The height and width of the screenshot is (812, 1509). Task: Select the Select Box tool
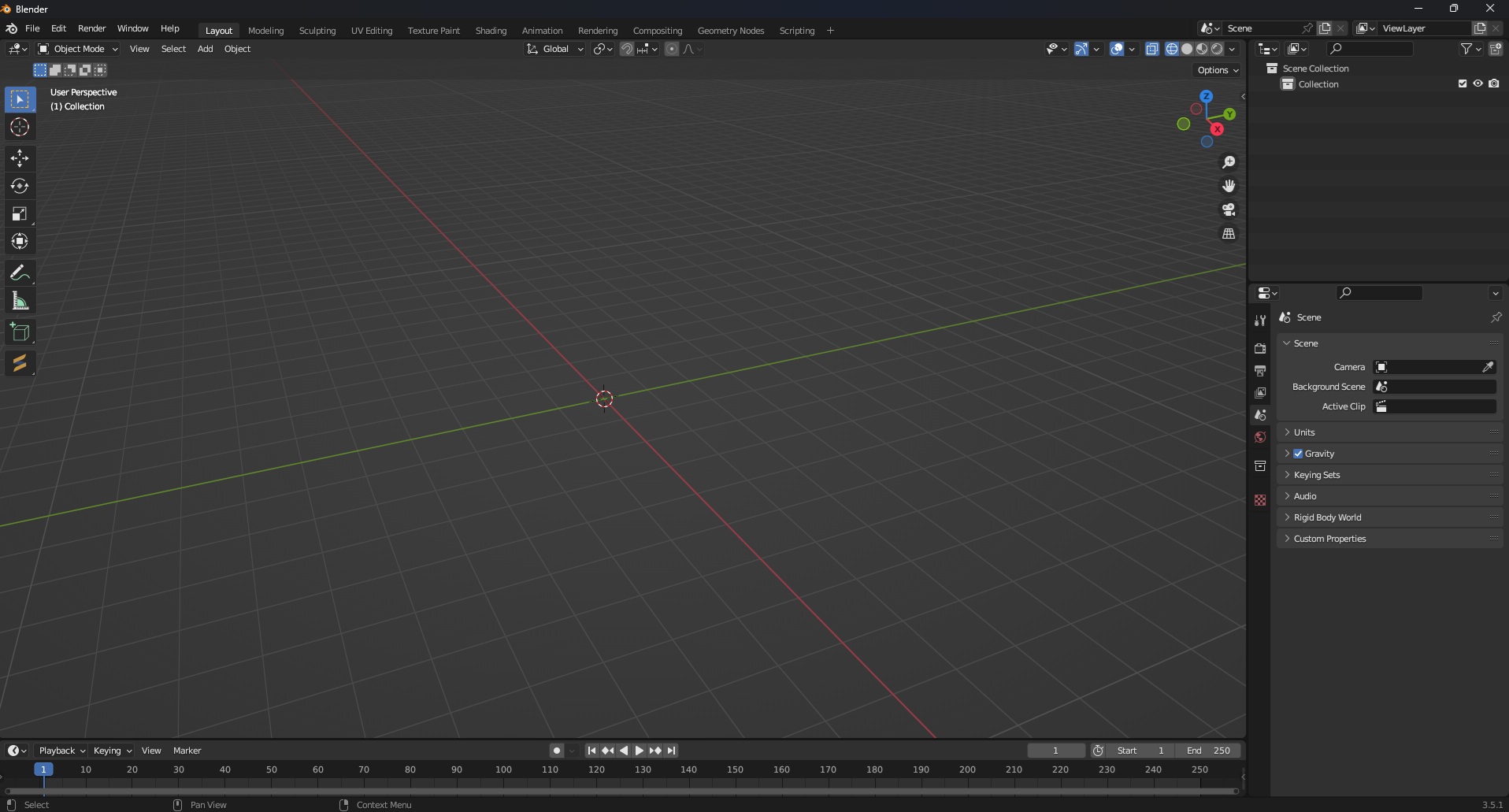tap(20, 99)
